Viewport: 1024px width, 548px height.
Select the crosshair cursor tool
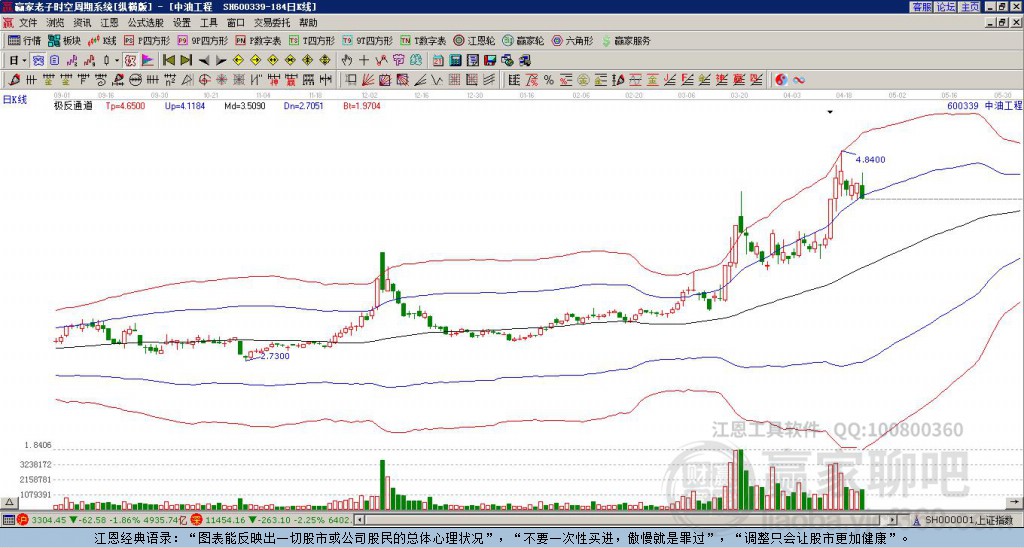coord(364,60)
